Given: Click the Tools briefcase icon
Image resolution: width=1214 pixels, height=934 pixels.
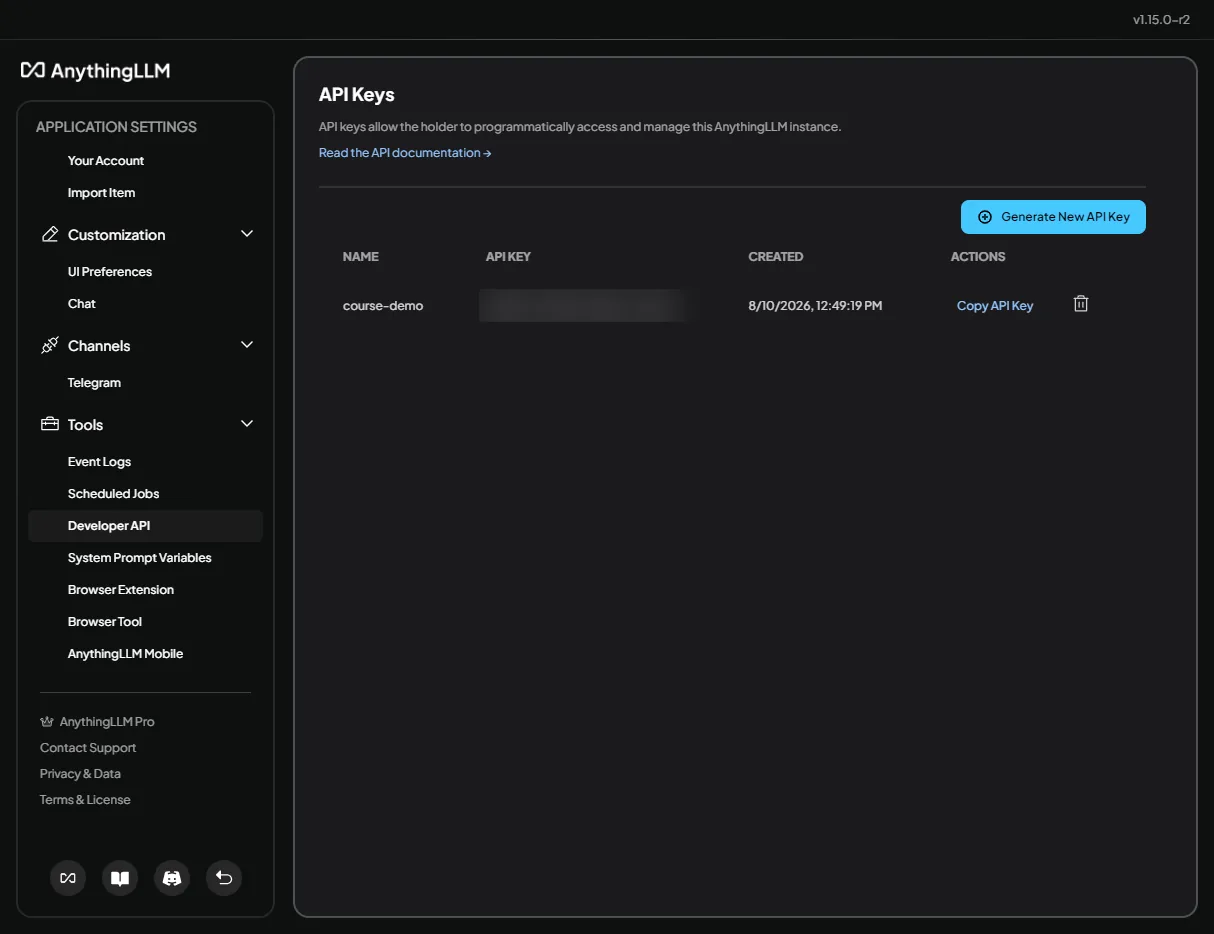Looking at the screenshot, I should (50, 424).
